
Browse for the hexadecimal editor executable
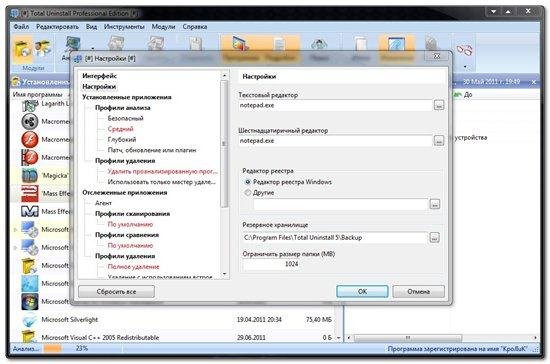pos(439,141)
